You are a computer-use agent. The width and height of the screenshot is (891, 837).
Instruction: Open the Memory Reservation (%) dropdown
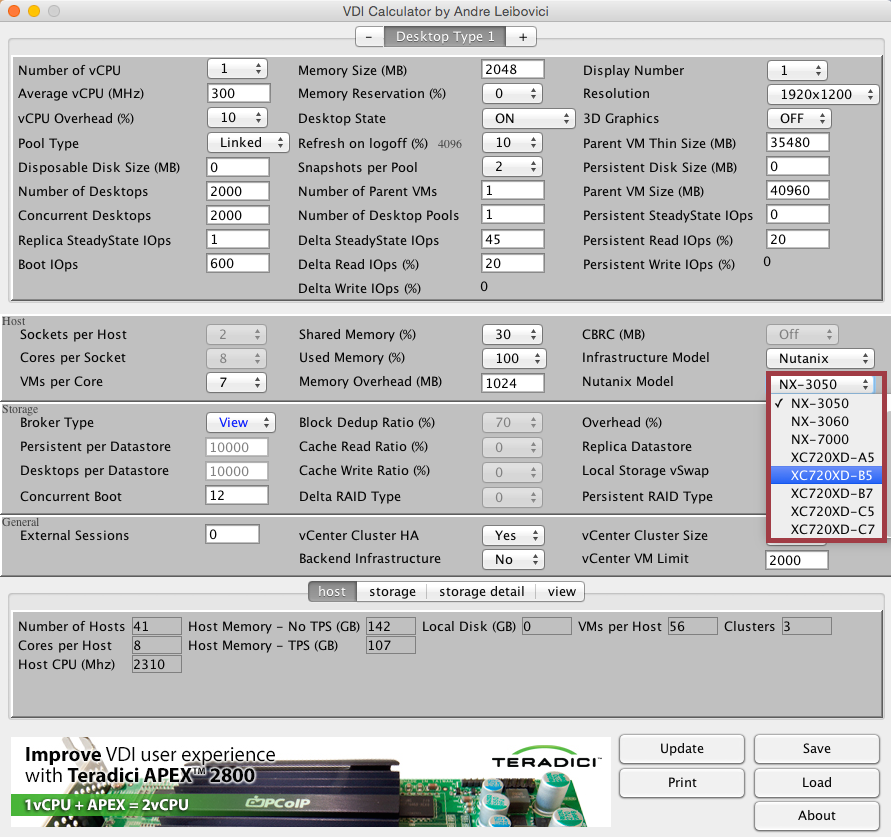(x=512, y=93)
